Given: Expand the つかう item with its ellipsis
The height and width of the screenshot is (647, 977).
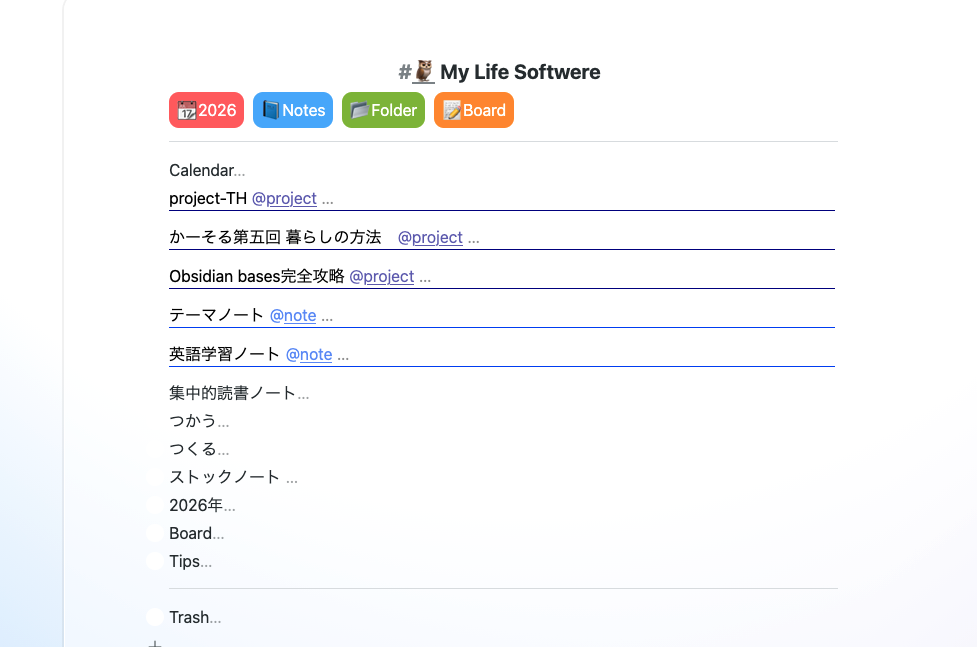Looking at the screenshot, I should (224, 421).
